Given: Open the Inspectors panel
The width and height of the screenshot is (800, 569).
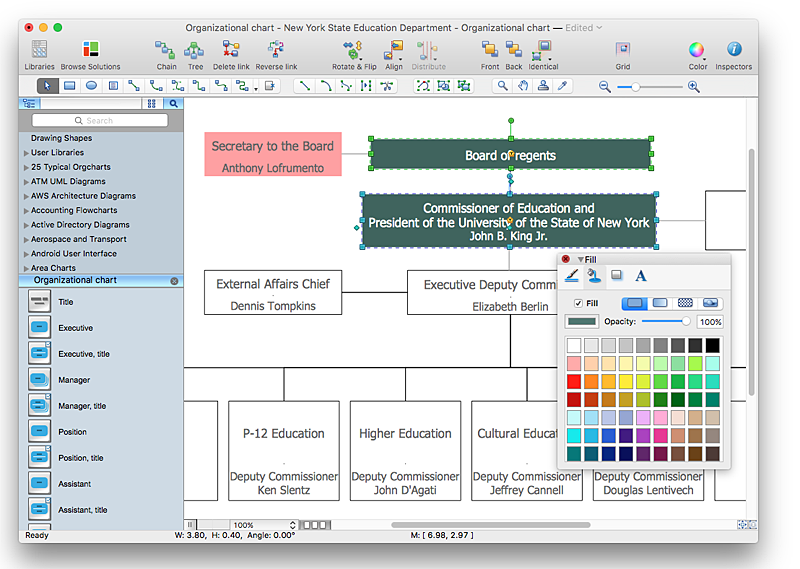Looking at the screenshot, I should pos(733,55).
